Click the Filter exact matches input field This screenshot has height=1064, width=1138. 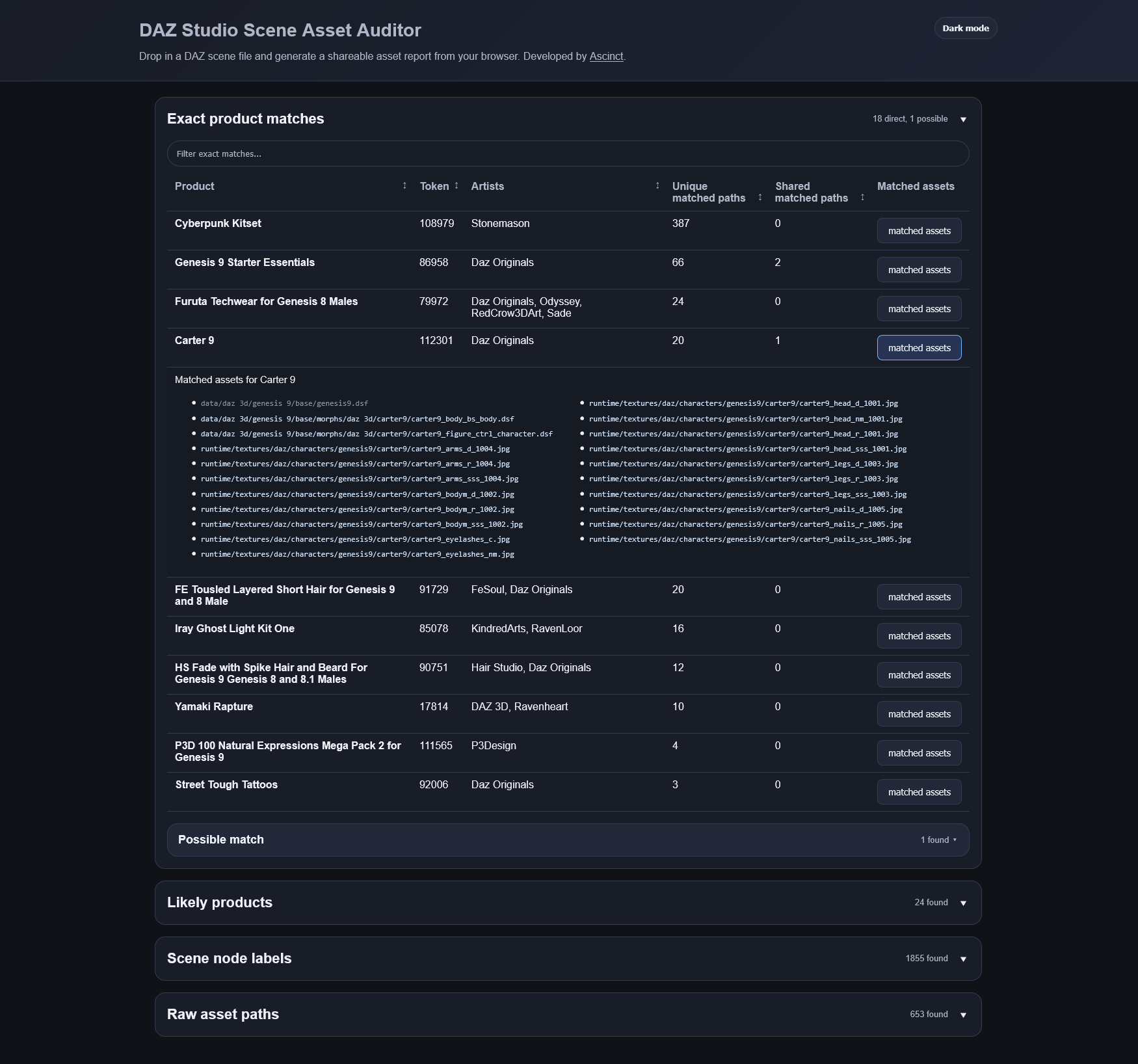tap(568, 154)
